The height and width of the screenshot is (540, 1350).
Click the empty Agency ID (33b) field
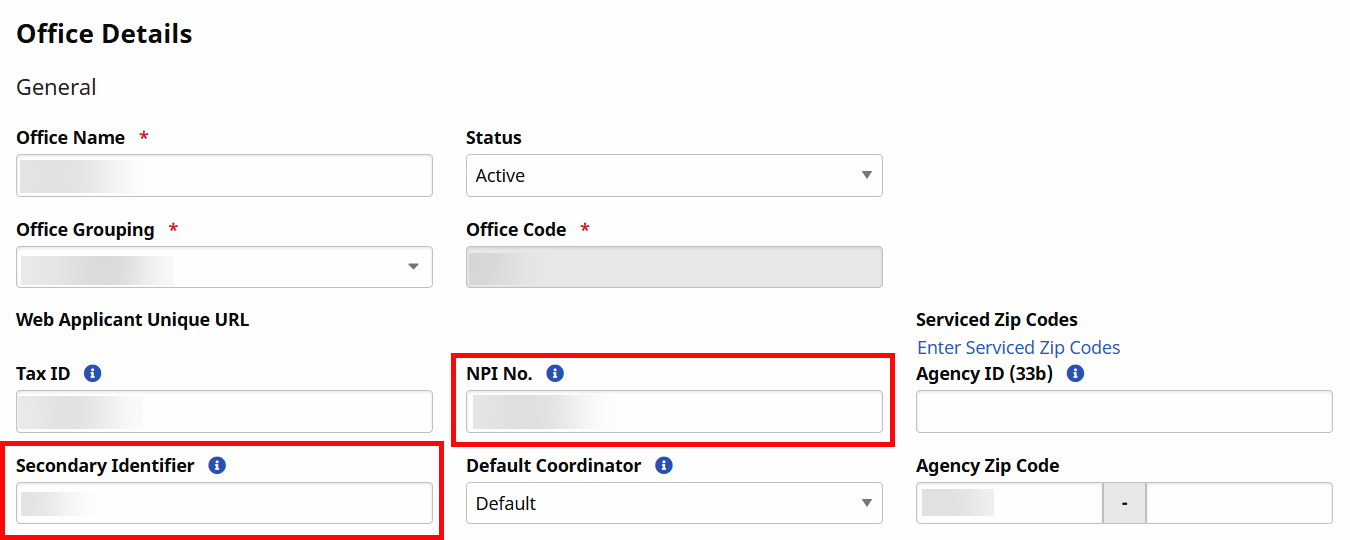coord(1124,412)
